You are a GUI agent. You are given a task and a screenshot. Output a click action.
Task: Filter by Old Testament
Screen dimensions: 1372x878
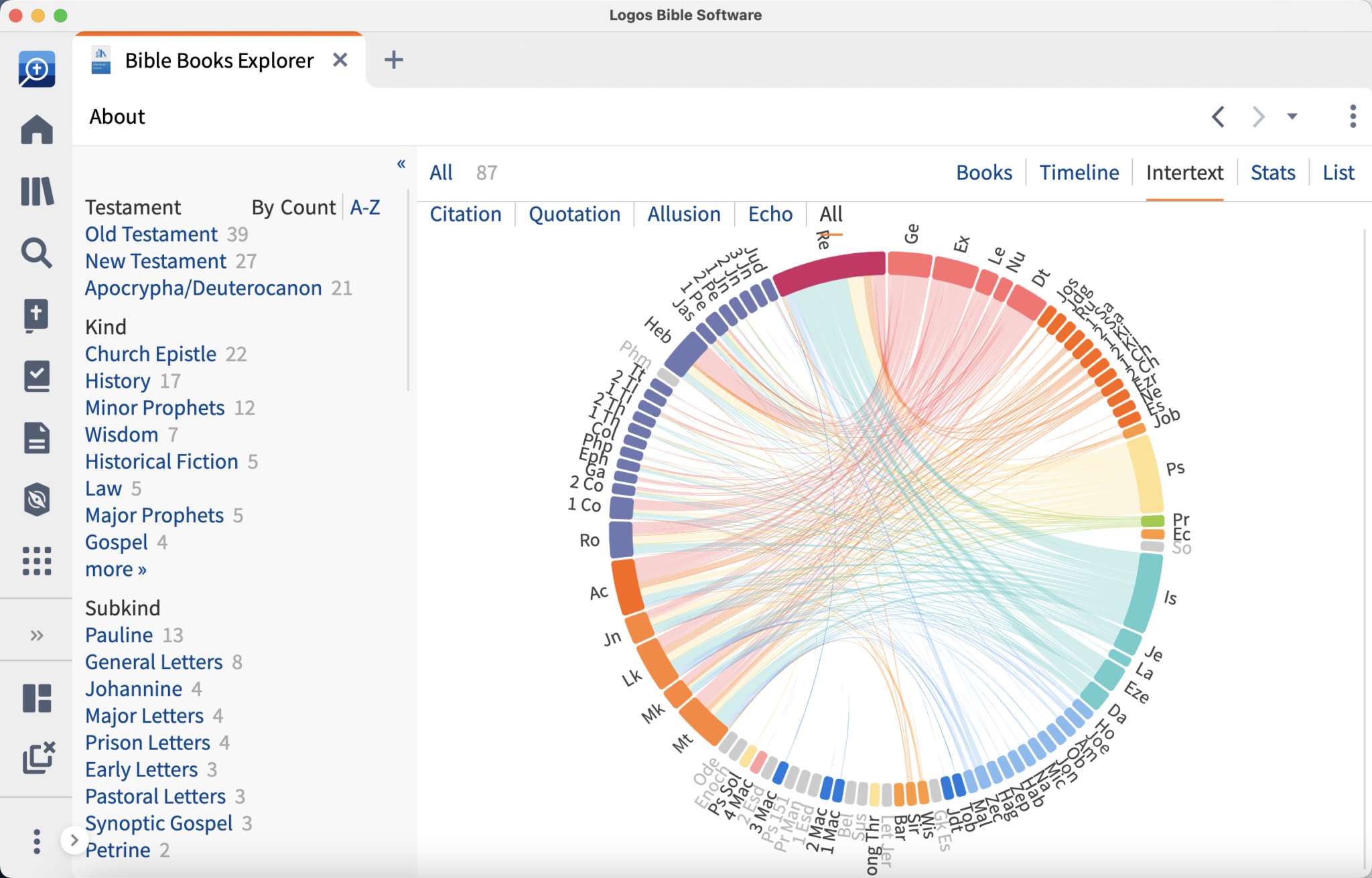(151, 234)
